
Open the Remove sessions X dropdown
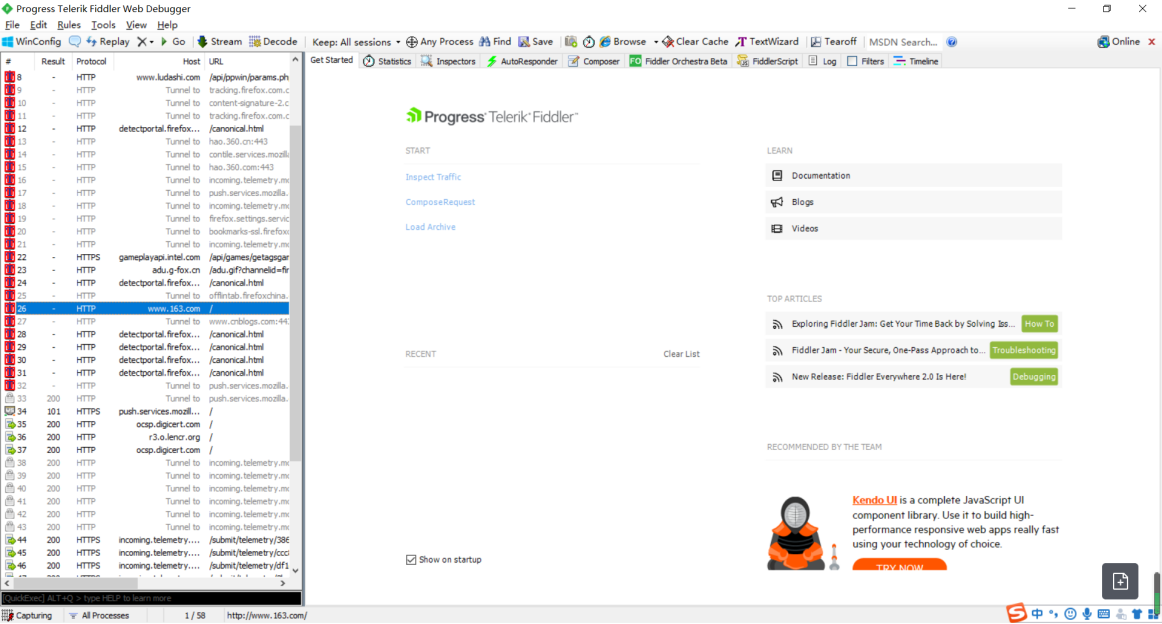(x=145, y=42)
